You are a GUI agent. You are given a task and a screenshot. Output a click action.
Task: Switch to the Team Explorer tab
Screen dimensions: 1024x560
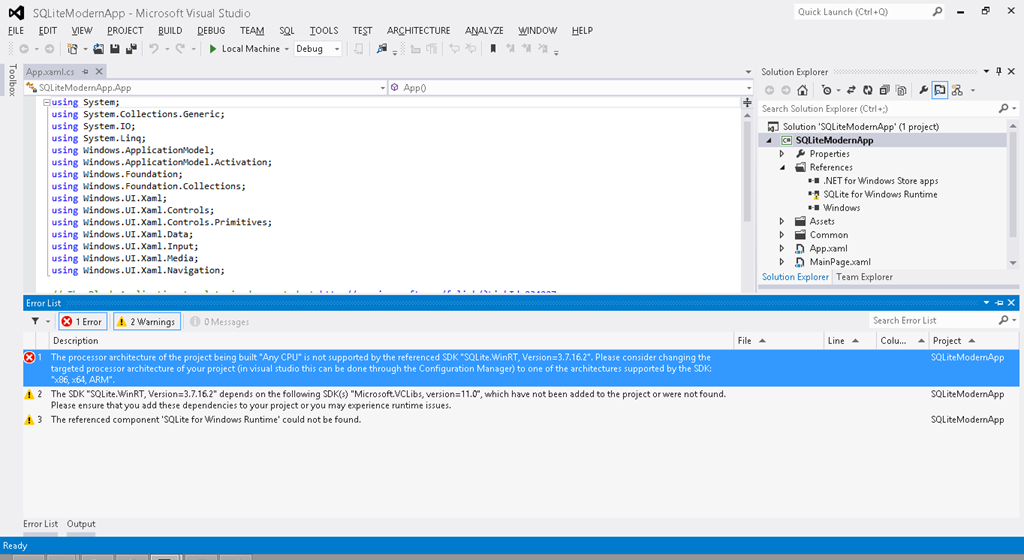[864, 277]
